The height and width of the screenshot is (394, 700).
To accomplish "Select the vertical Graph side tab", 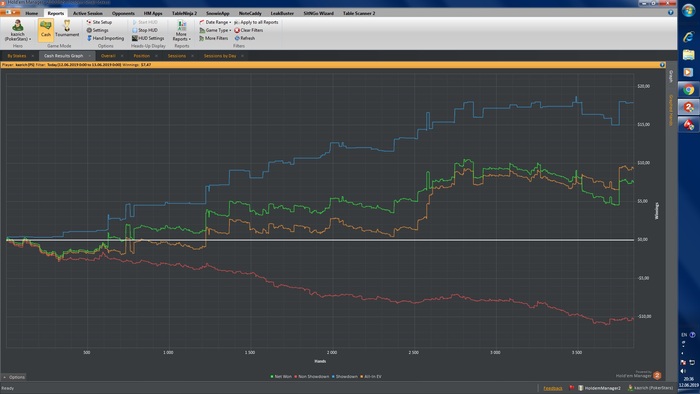I will point(671,77).
